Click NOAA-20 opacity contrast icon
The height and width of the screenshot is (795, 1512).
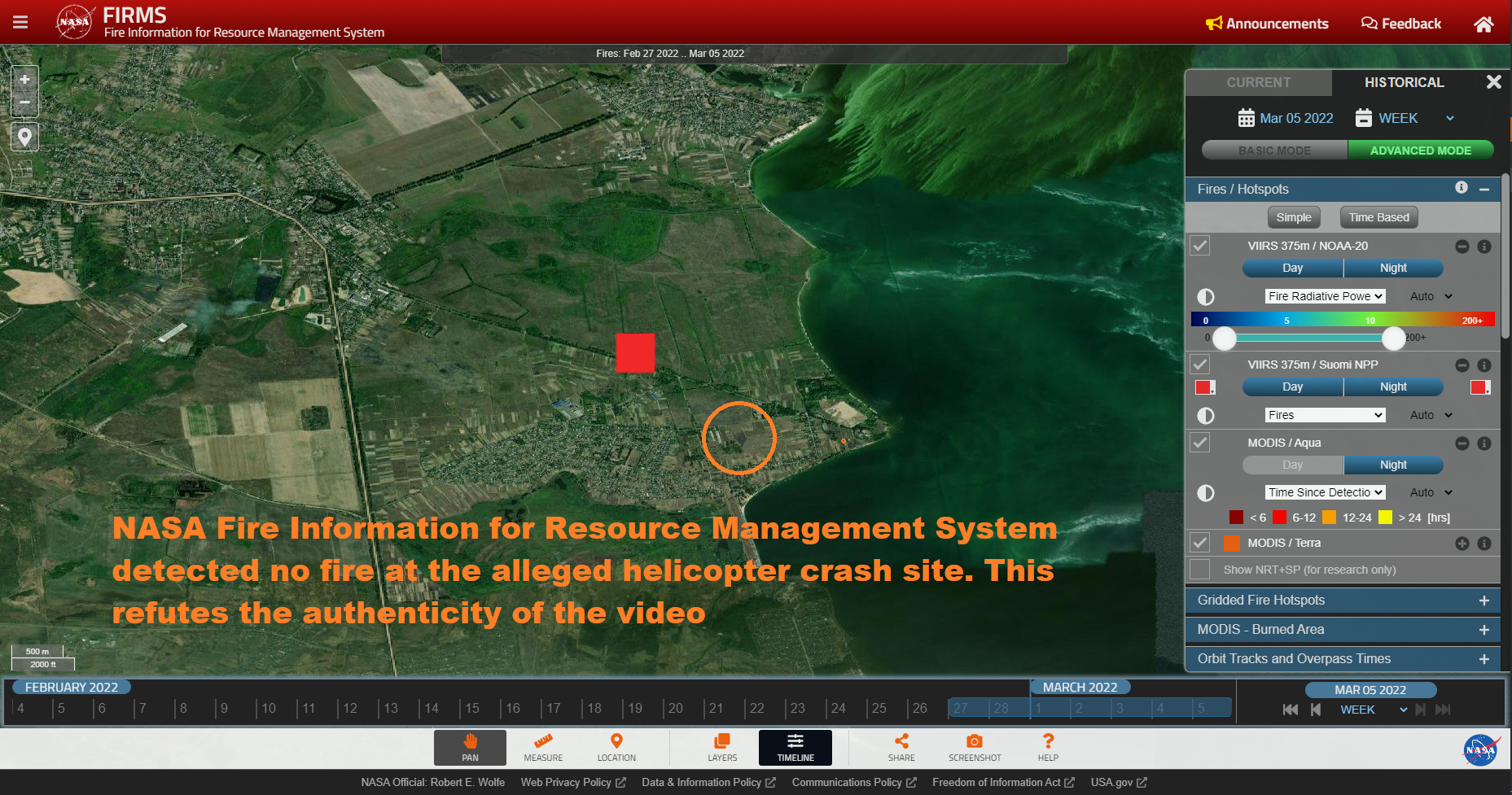point(1206,297)
